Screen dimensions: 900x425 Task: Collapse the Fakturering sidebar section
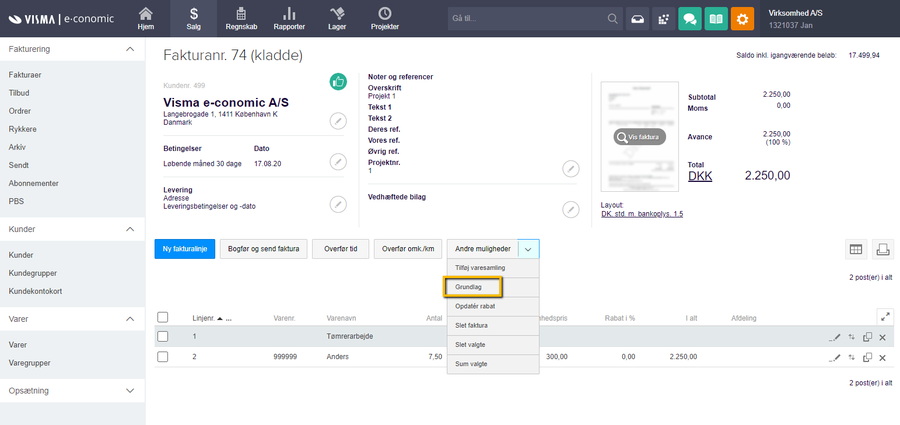[x=129, y=48]
